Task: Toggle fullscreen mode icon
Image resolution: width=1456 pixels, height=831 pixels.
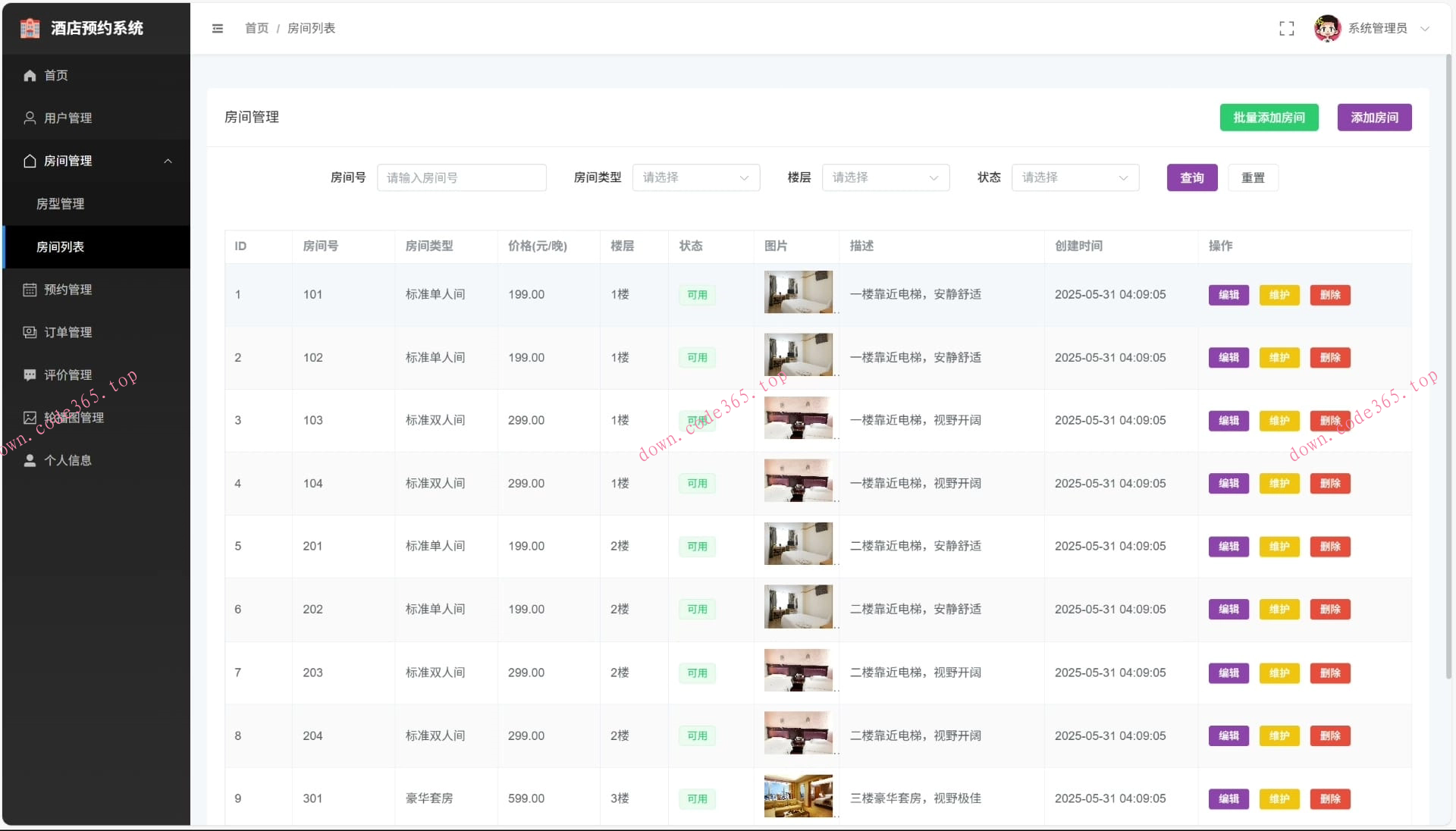Action: pyautogui.click(x=1286, y=28)
